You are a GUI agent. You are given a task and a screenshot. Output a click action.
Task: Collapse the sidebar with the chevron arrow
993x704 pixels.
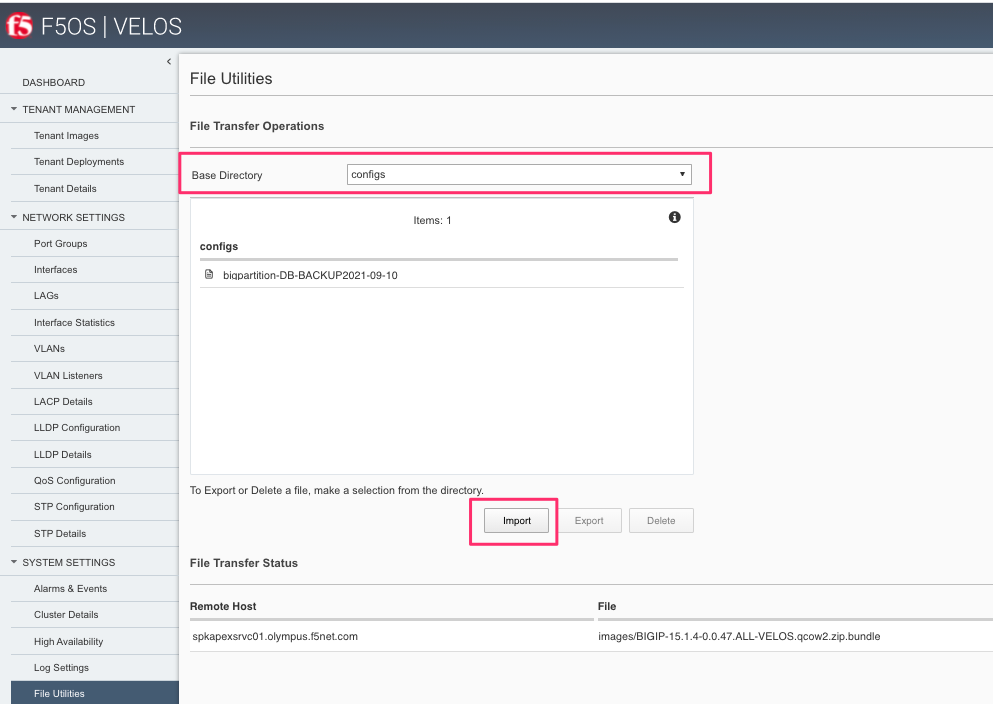[x=168, y=61]
